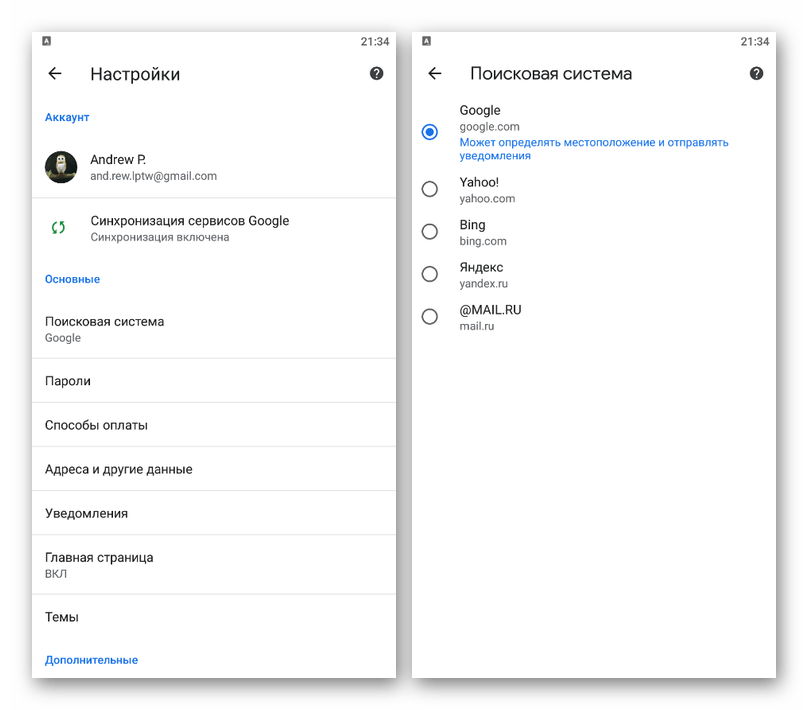Open Поисковая система setting
Screen dimensions: 808x710
[214, 329]
